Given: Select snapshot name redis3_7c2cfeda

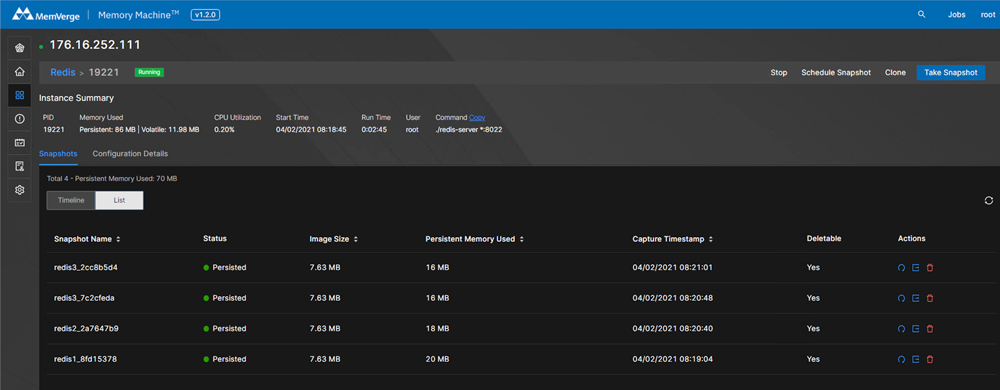Looking at the screenshot, I should pyautogui.click(x=84, y=298).
